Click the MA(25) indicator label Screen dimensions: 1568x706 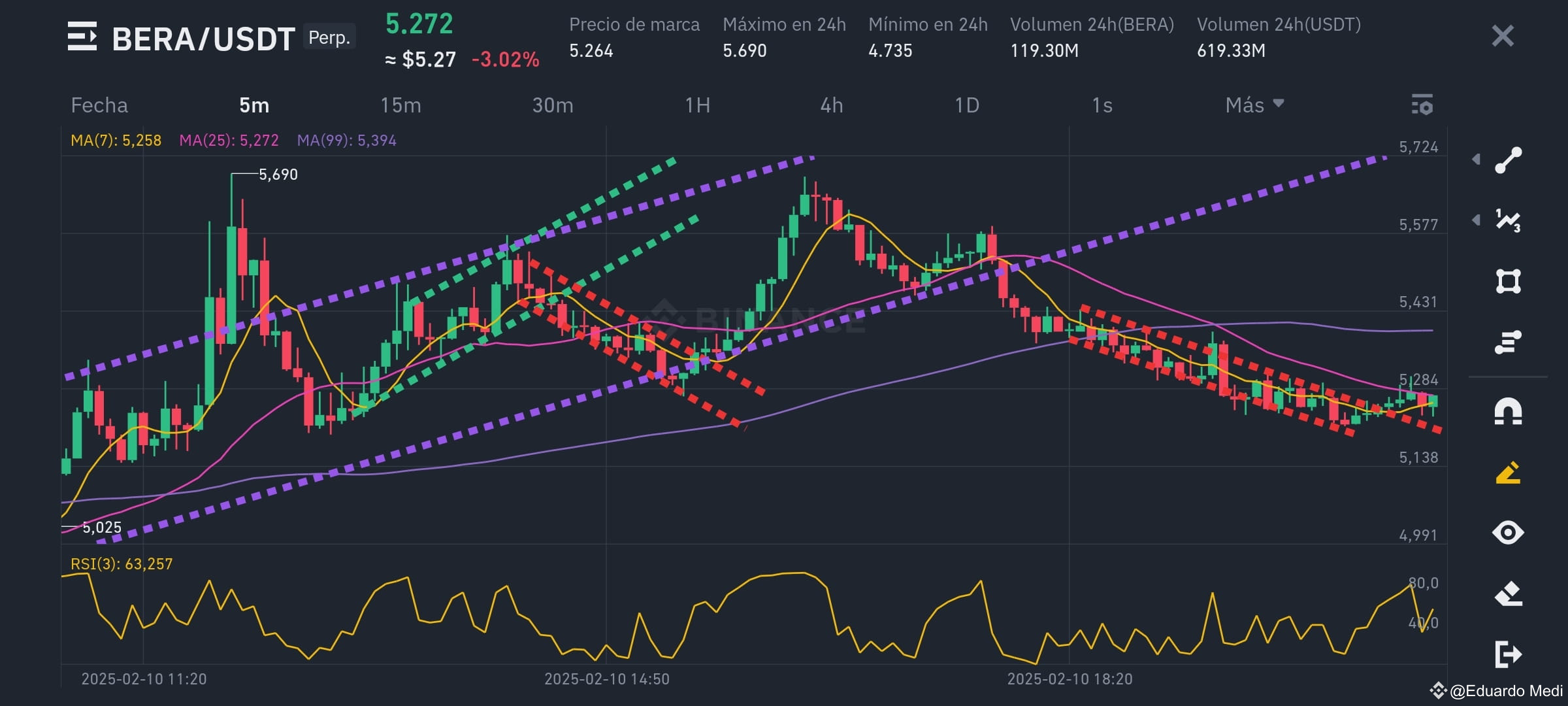[x=229, y=141]
